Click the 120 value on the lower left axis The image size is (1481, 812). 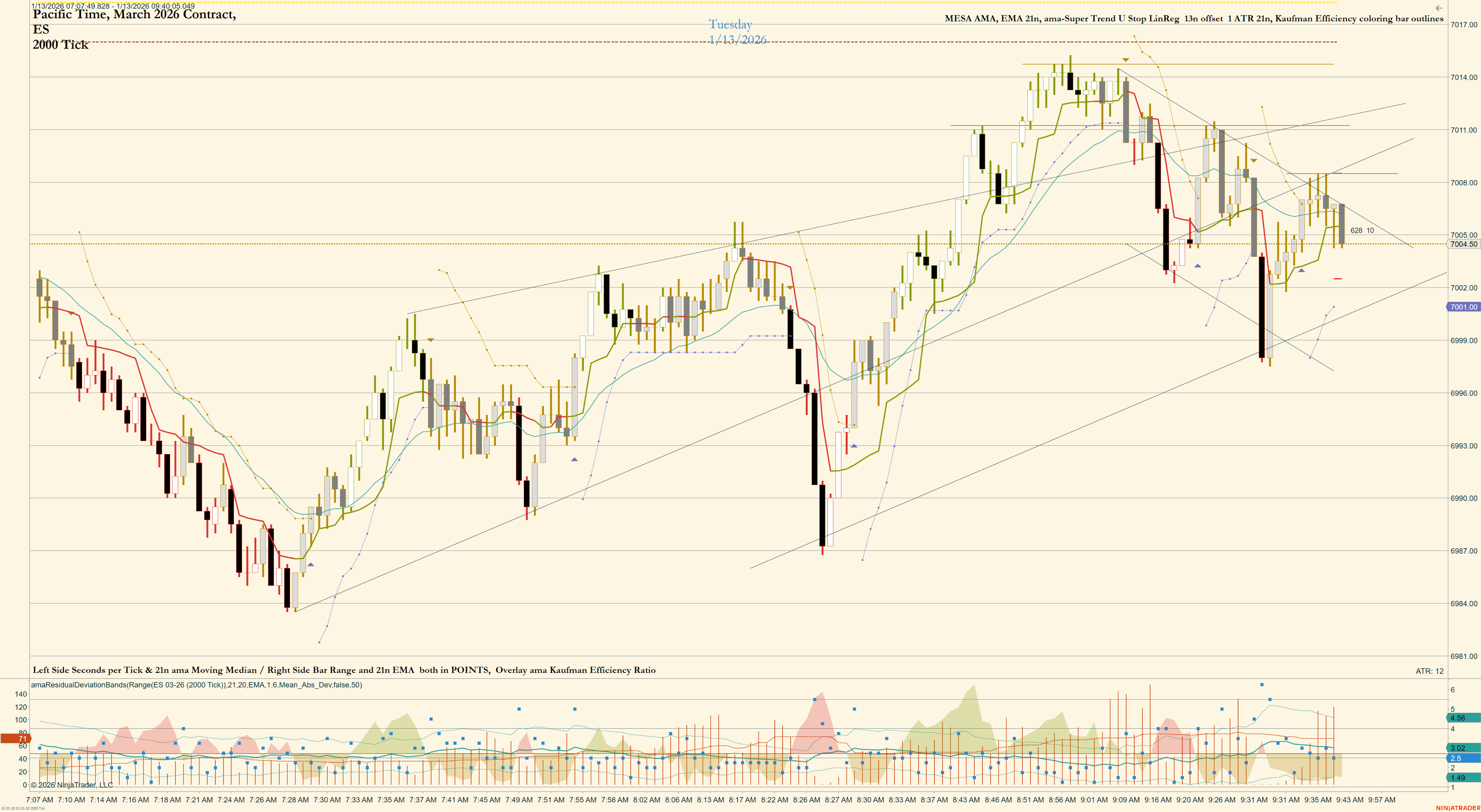click(x=21, y=707)
